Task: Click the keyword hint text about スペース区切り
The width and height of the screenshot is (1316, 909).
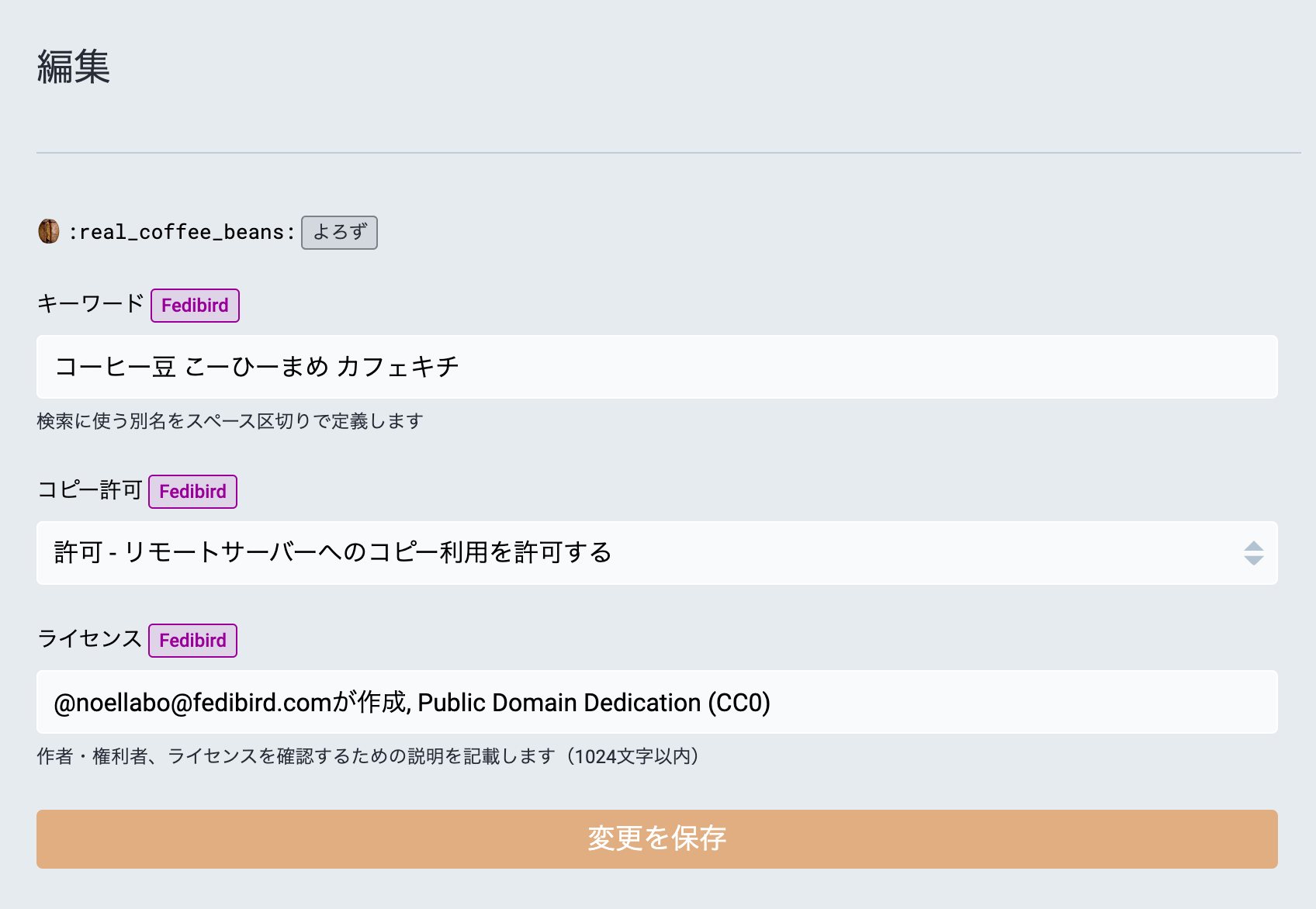Action: point(230,421)
